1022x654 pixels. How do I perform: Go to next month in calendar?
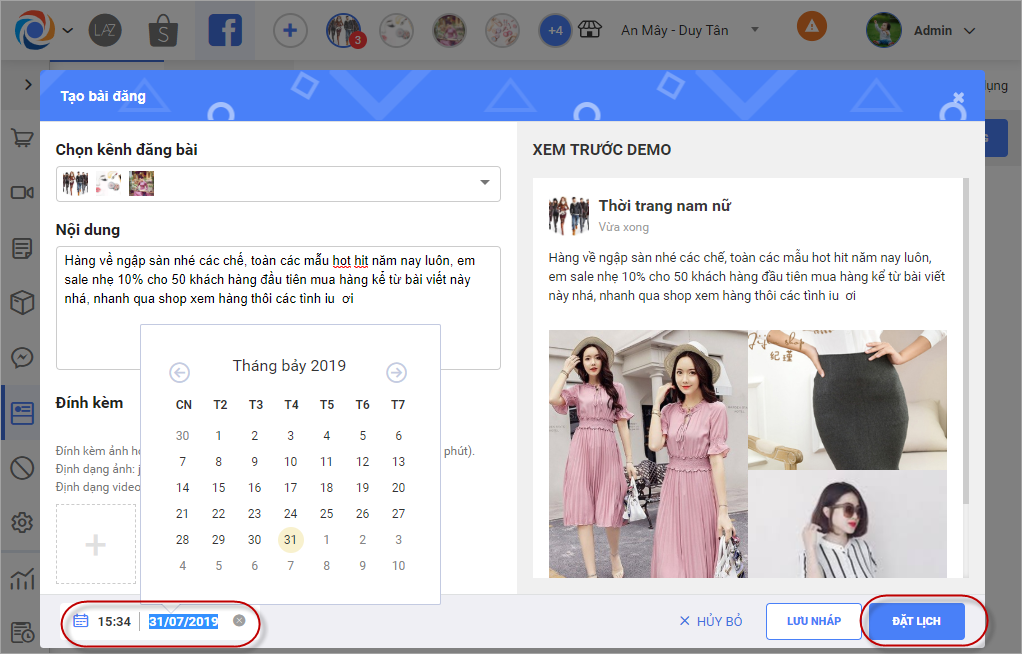[x=396, y=373]
